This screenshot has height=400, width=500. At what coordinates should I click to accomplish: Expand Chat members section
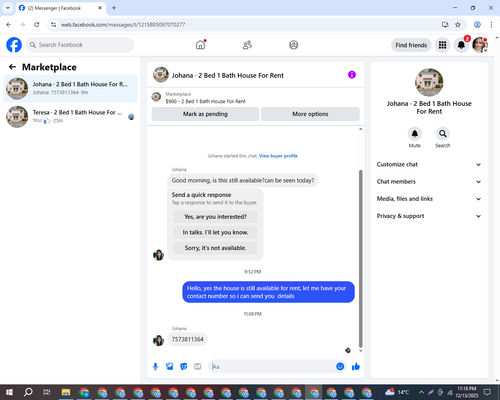(x=429, y=182)
